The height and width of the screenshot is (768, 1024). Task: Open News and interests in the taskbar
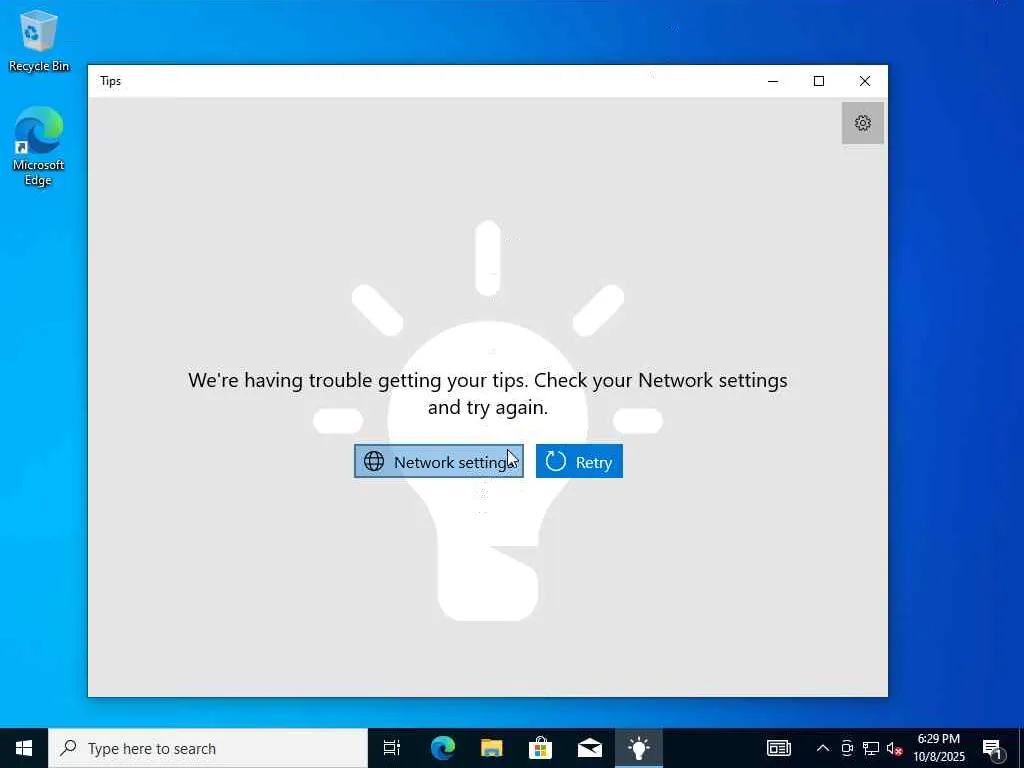point(778,748)
